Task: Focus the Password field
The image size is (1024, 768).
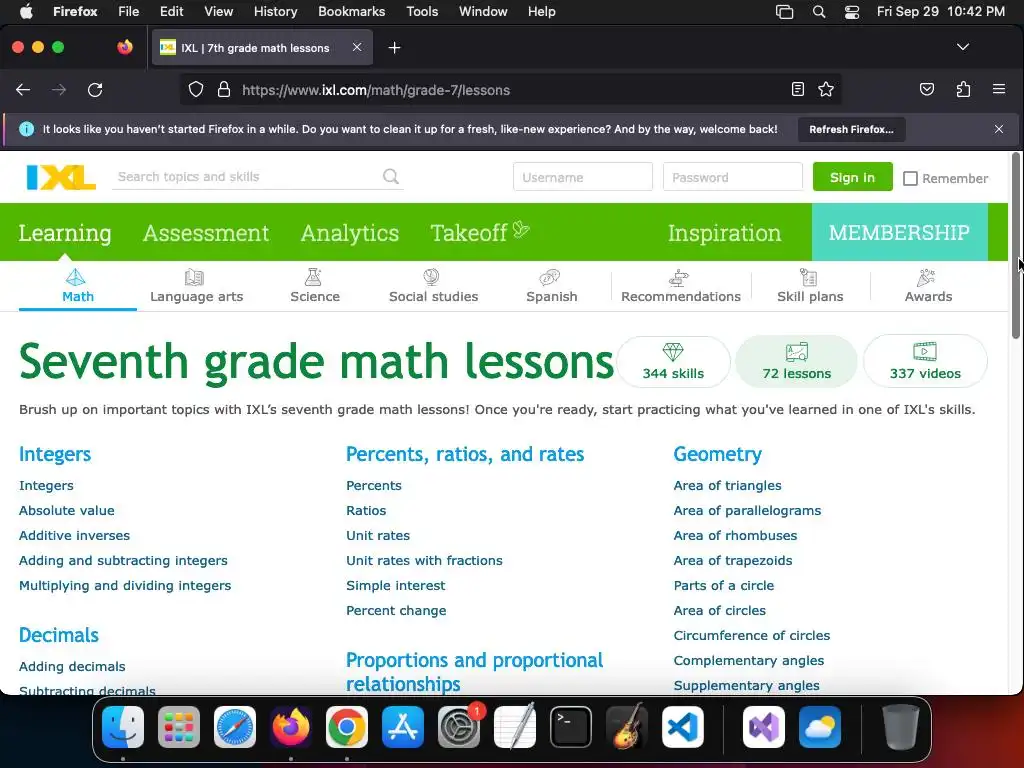Action: tap(732, 177)
